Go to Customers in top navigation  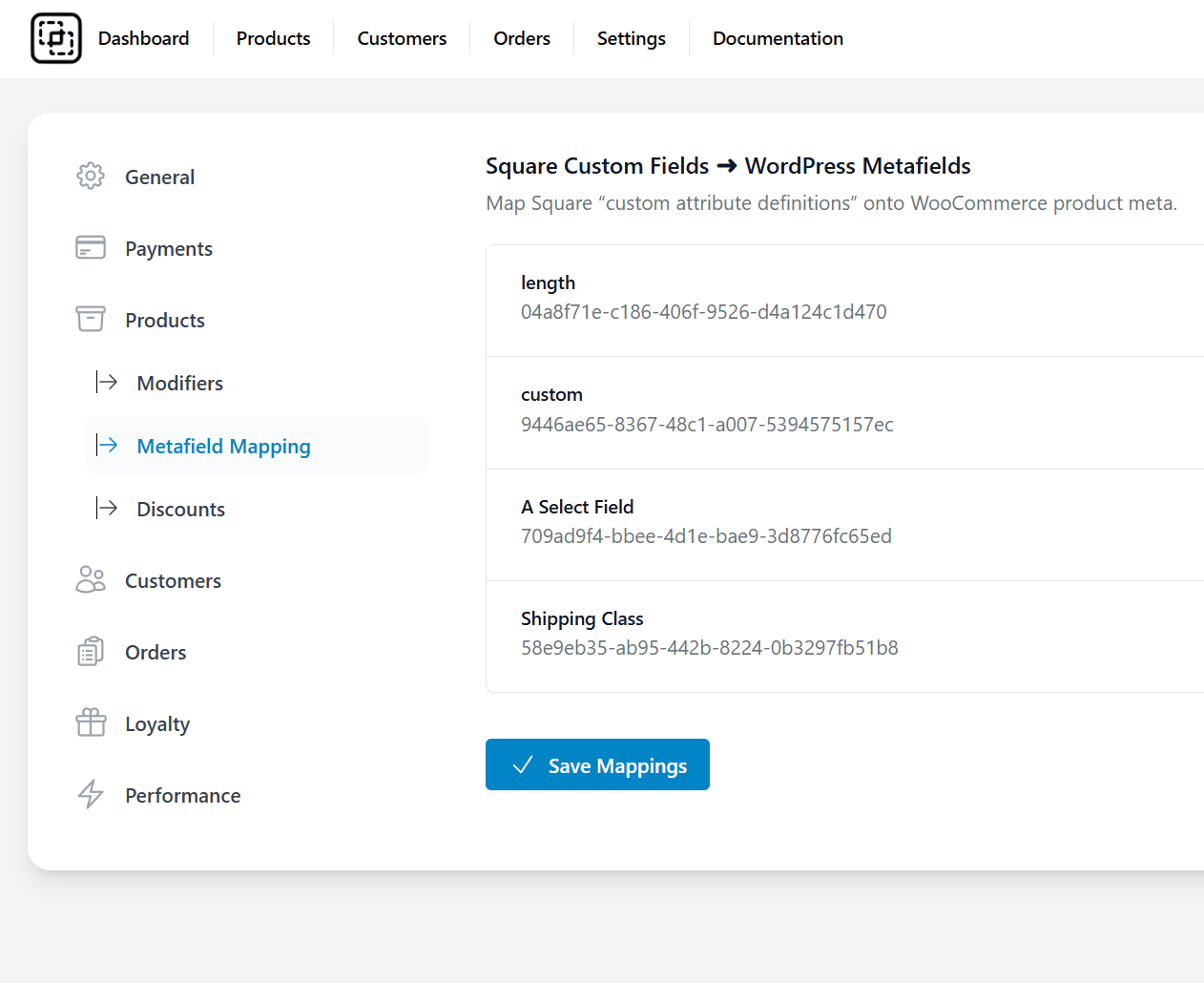[x=402, y=38]
